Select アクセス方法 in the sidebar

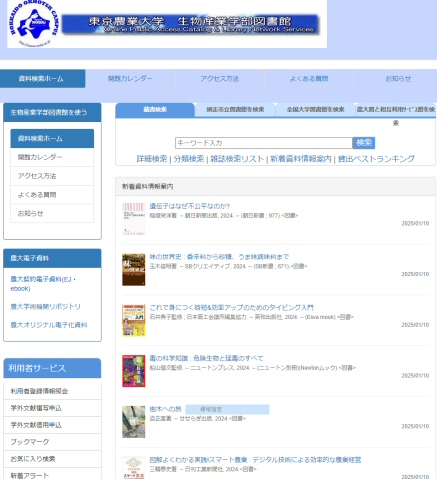[52, 176]
